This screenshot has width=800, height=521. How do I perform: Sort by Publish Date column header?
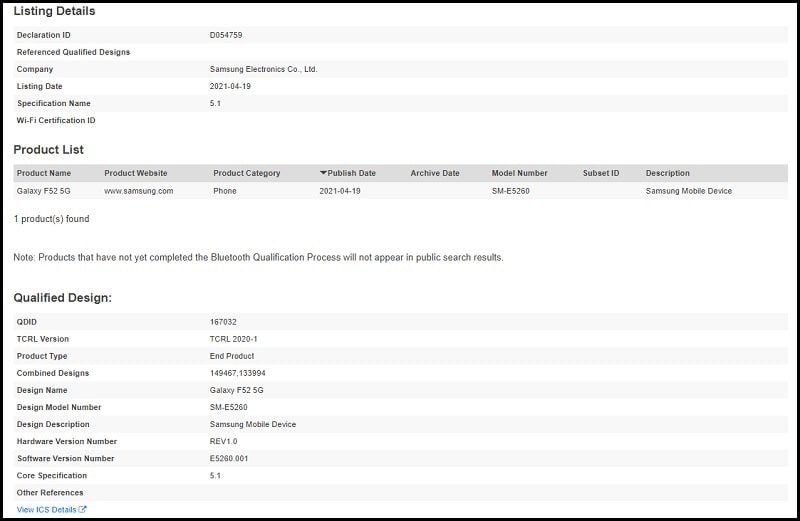(x=352, y=173)
